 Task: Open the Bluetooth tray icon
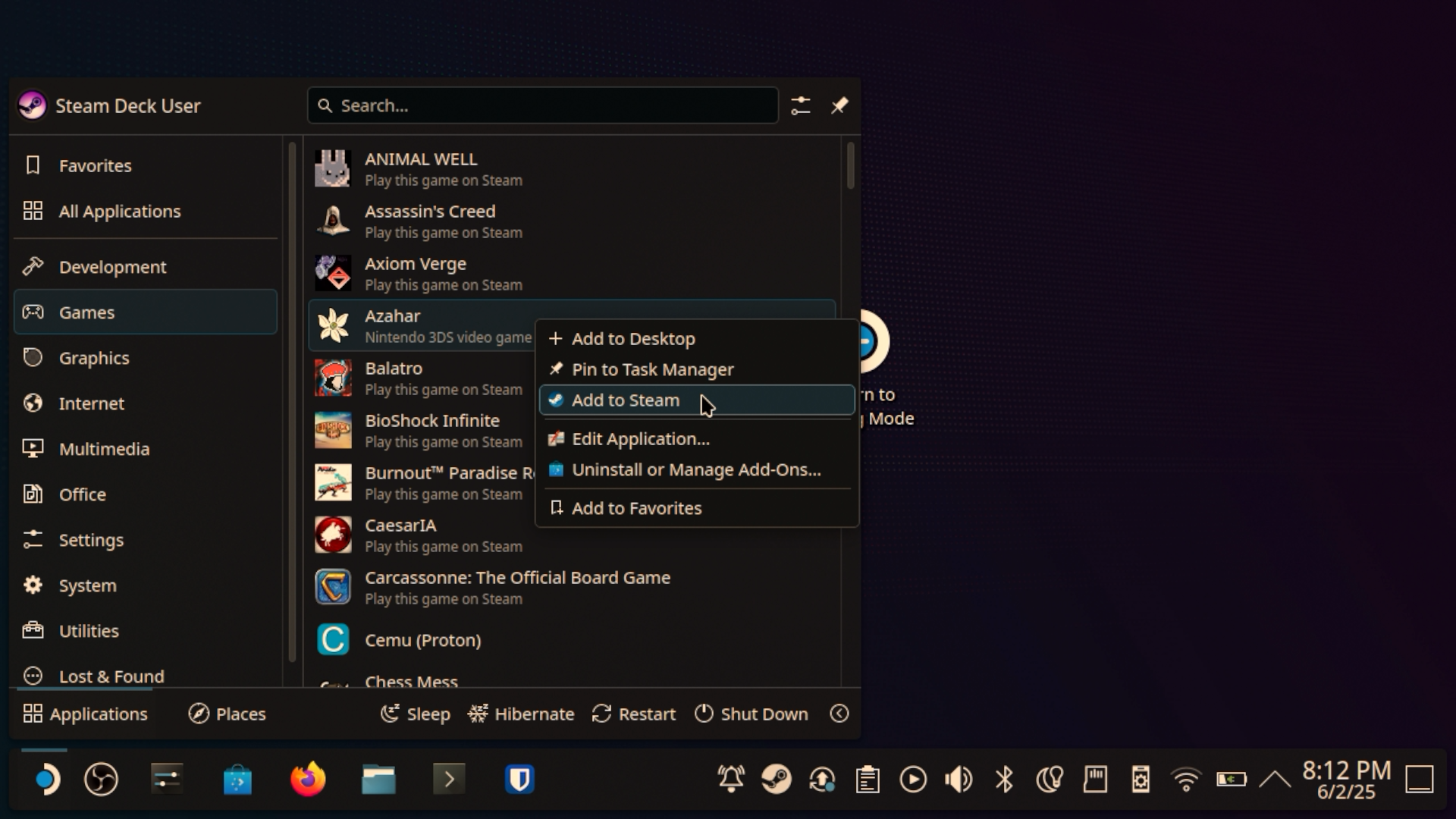[x=1004, y=780]
